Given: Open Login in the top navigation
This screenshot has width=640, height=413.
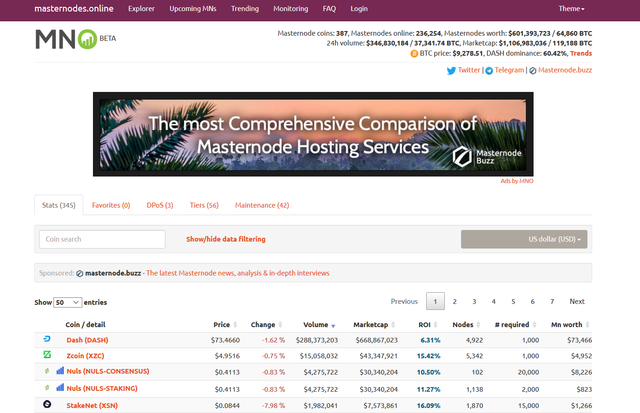Looking at the screenshot, I should (359, 9).
